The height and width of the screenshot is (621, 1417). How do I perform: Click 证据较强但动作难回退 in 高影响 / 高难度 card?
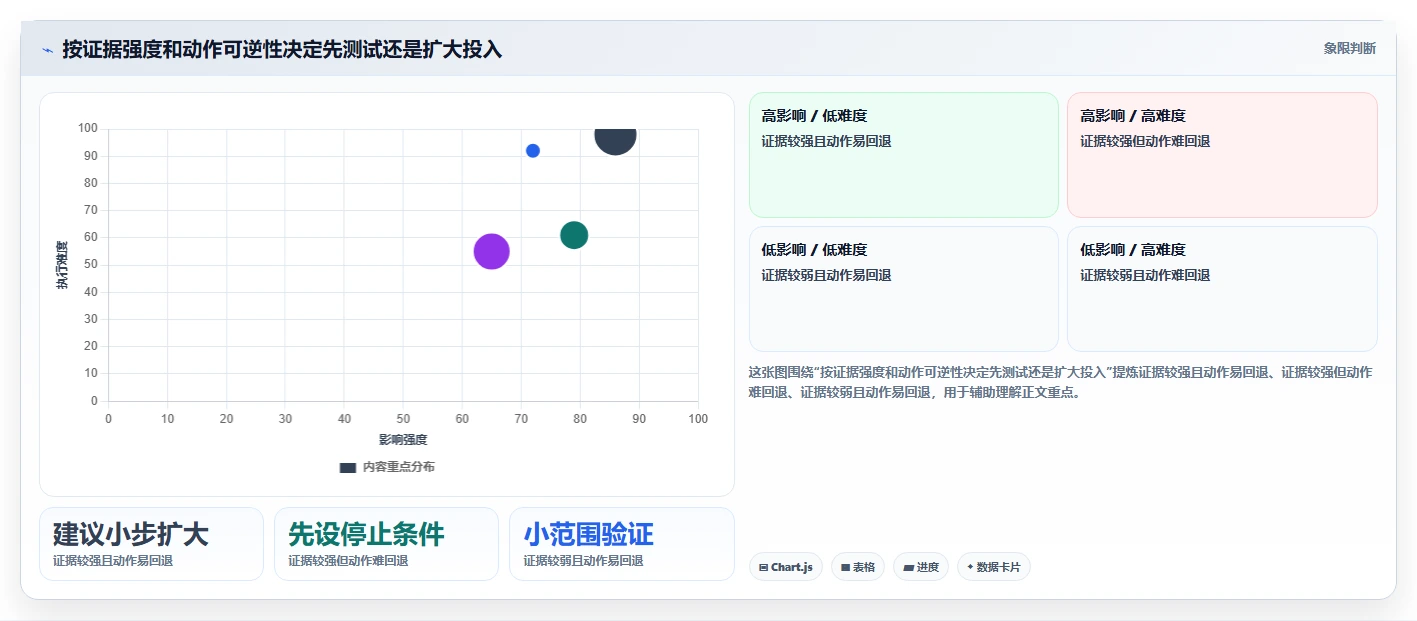[1145, 141]
